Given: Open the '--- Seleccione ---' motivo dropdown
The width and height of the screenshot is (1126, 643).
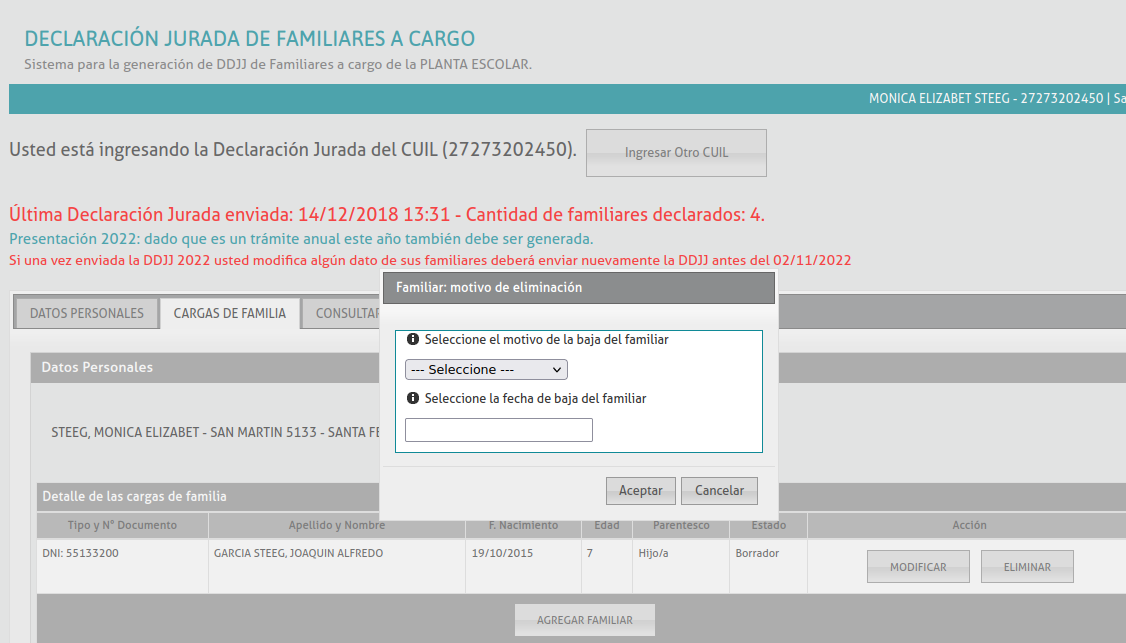Looking at the screenshot, I should 486,370.
